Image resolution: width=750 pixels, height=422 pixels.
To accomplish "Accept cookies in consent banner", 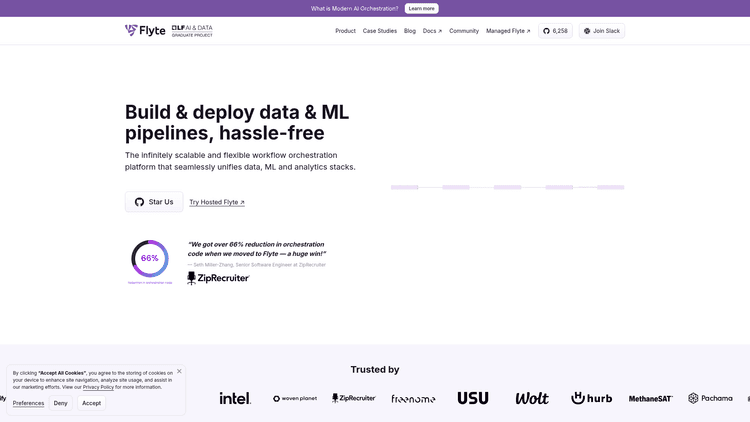I will tap(91, 403).
